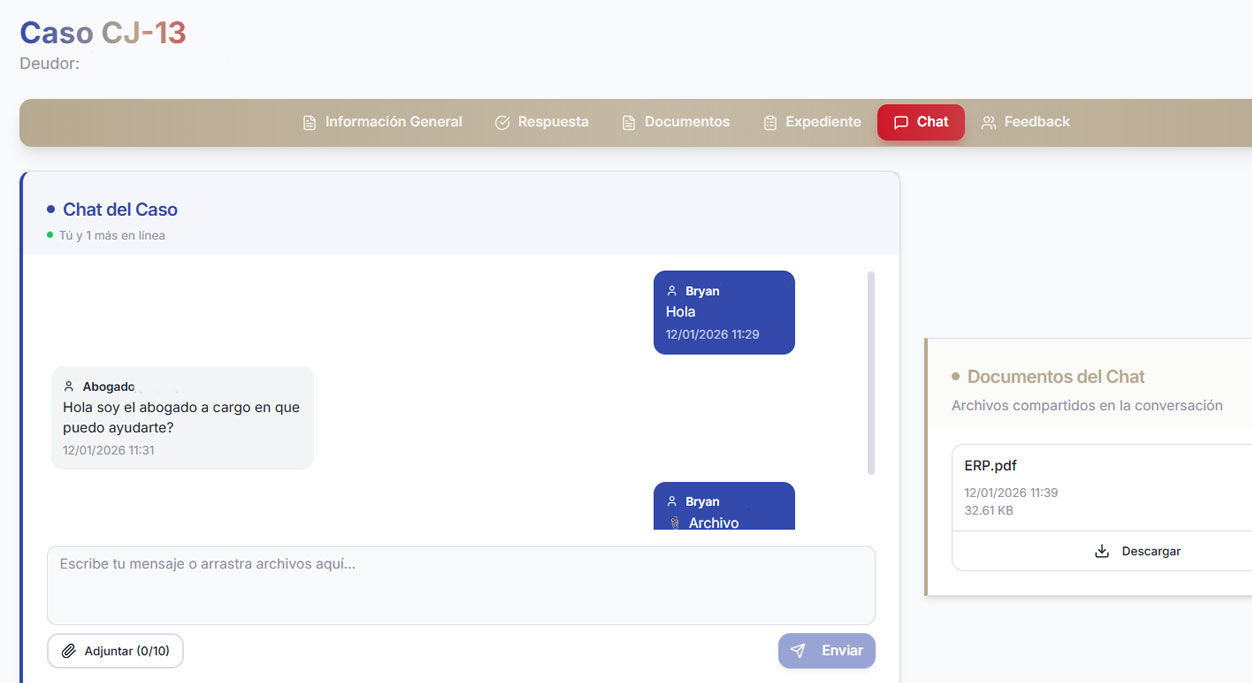Open the Expediente tab
The image size is (1252, 683).
[823, 122]
